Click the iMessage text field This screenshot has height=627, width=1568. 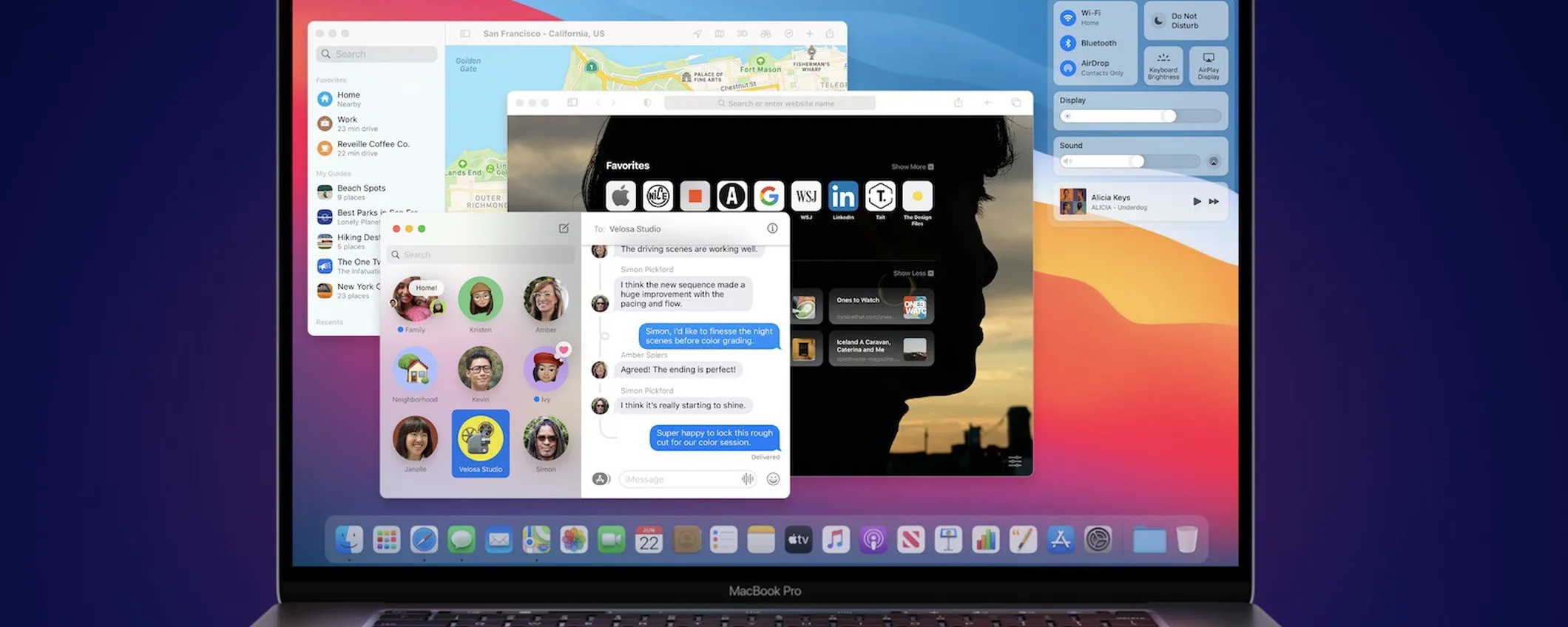687,479
